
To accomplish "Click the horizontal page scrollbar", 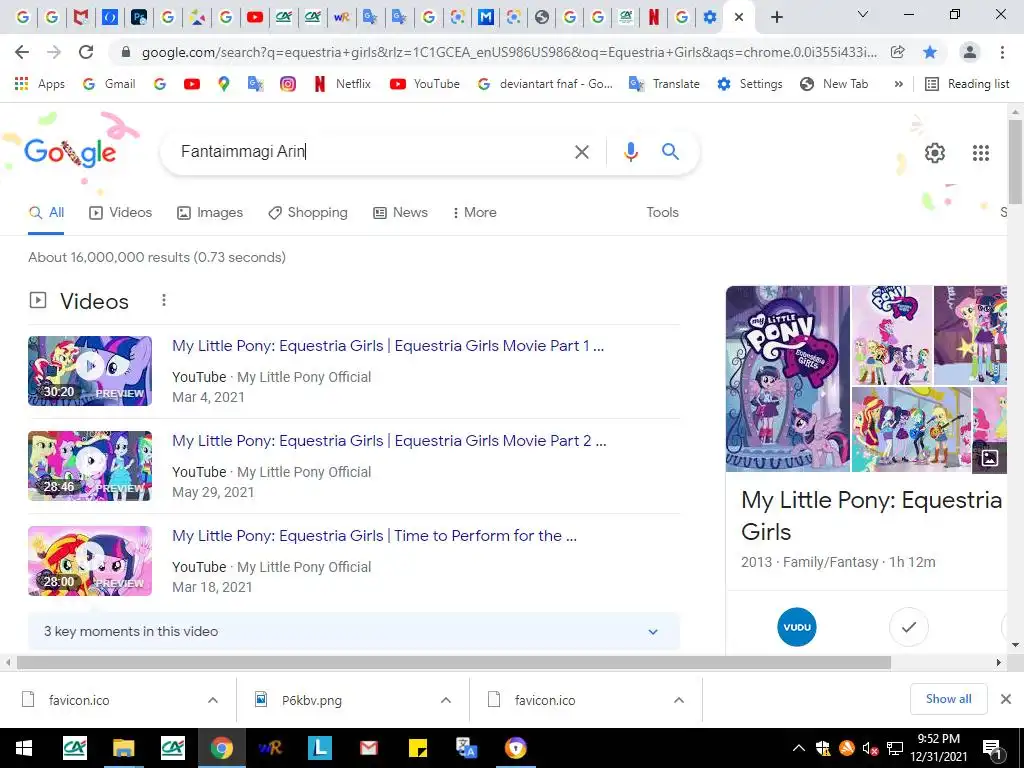I will [454, 662].
